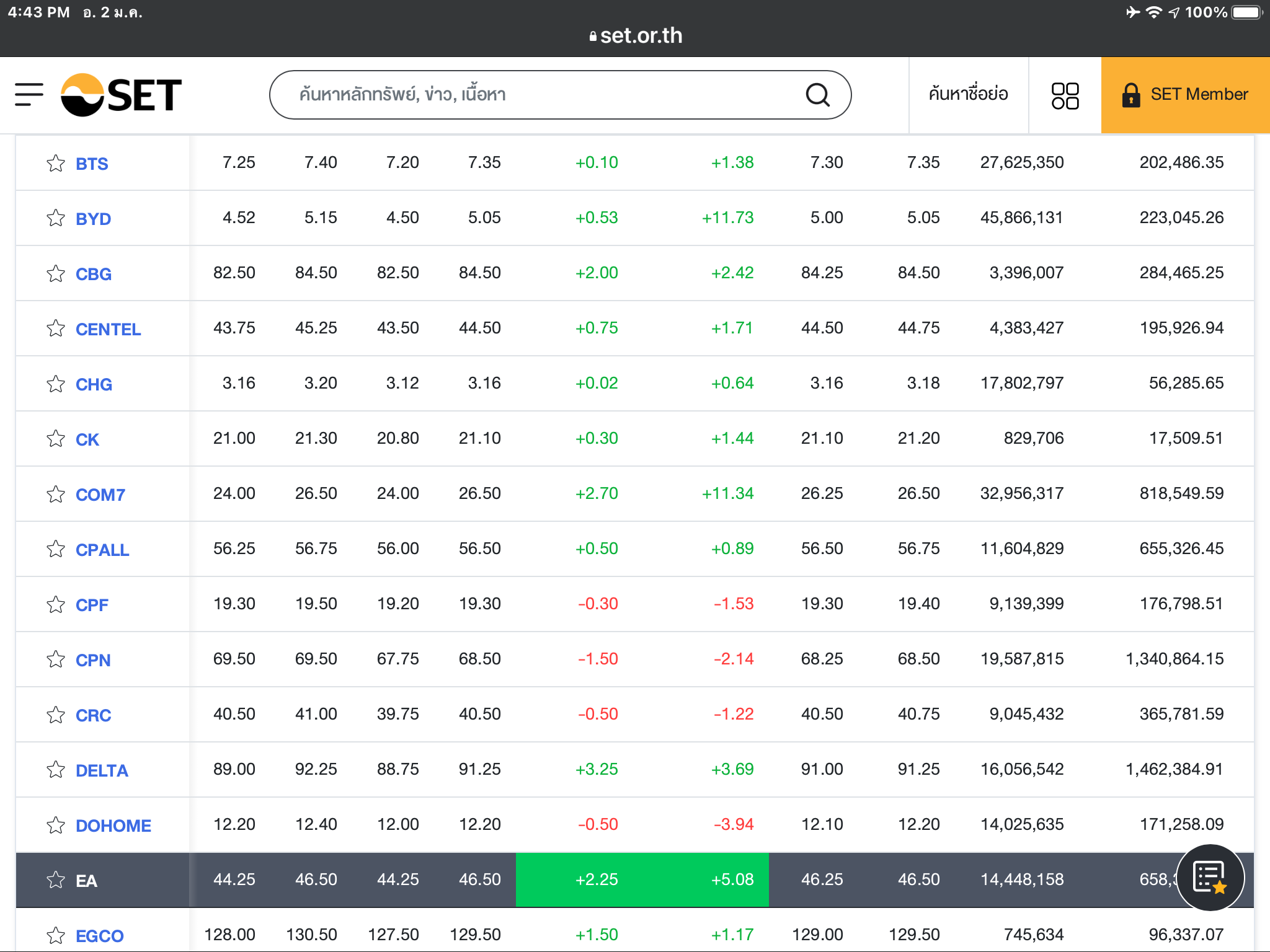Click the SET logo
The height and width of the screenshot is (952, 1270).
point(122,94)
